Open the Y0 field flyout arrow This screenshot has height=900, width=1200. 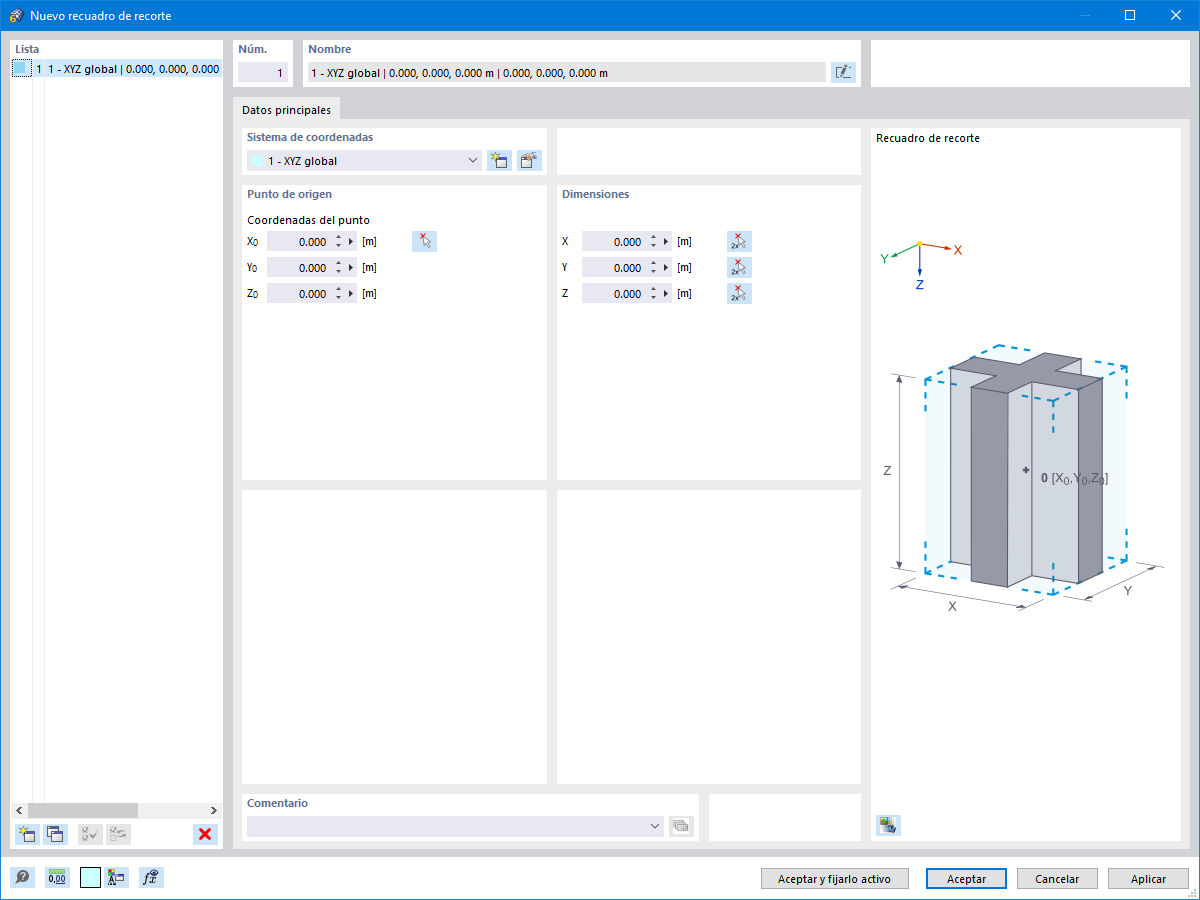click(x=351, y=267)
